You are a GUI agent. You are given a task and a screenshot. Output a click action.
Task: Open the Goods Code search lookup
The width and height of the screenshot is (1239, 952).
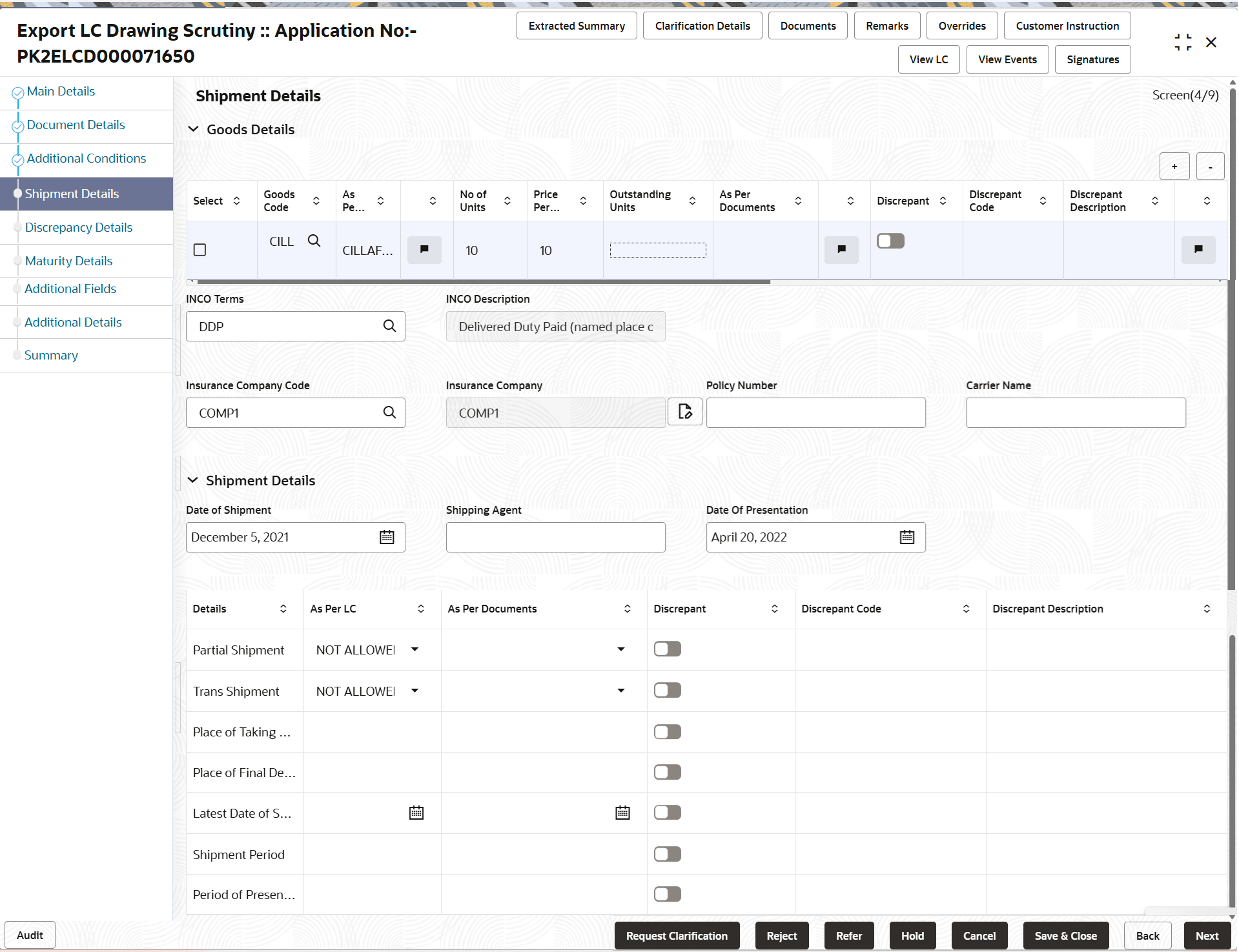[314, 241]
